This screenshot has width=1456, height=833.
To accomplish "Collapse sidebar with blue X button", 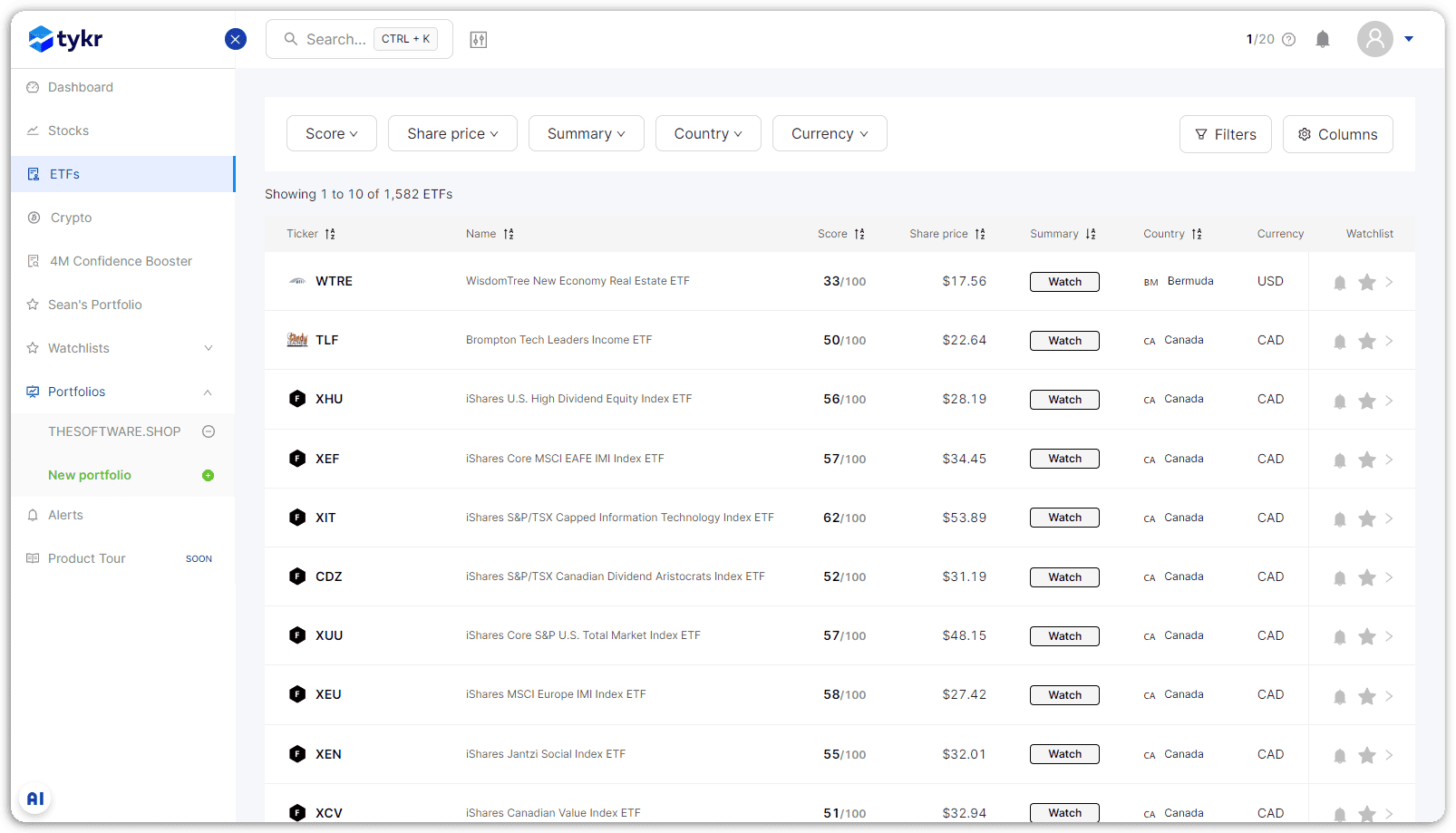I will pos(236,39).
